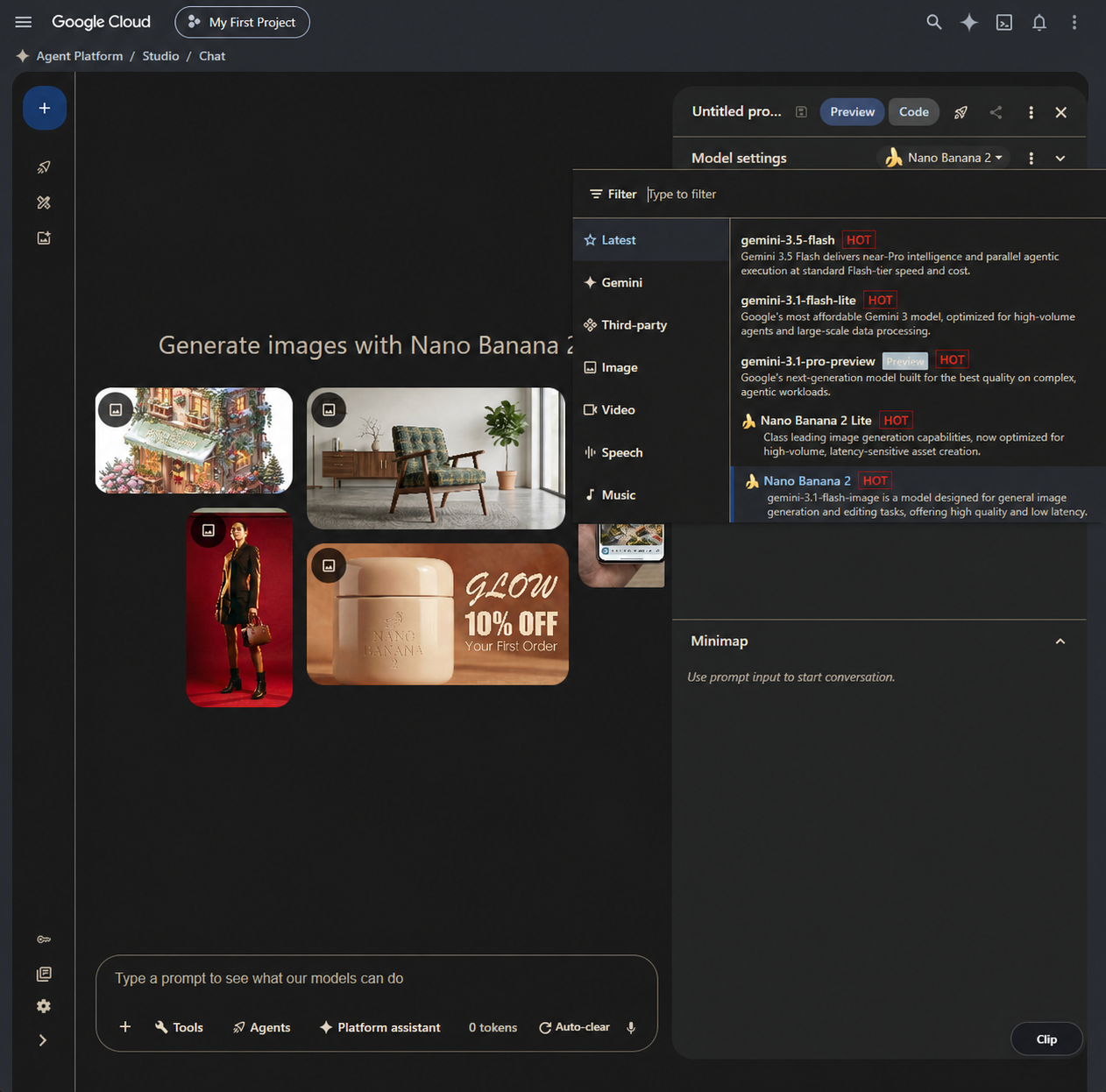Screen dimensions: 1106x1092
Task: Open notifications bell
Action: 1039,23
